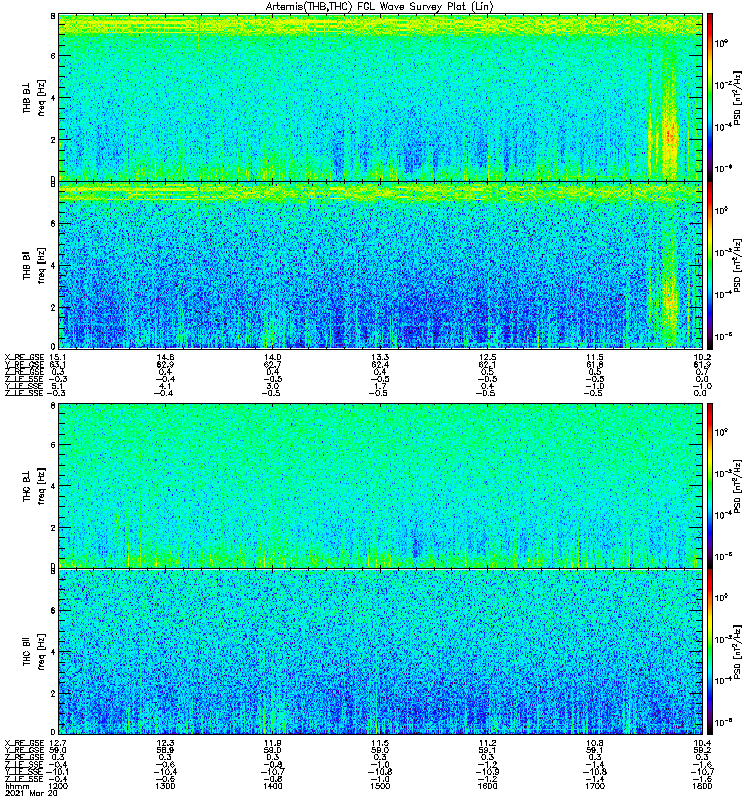Click the 6 Hz tick label on THB B⊥ axis
750x800 pixels.
pos(53,56)
